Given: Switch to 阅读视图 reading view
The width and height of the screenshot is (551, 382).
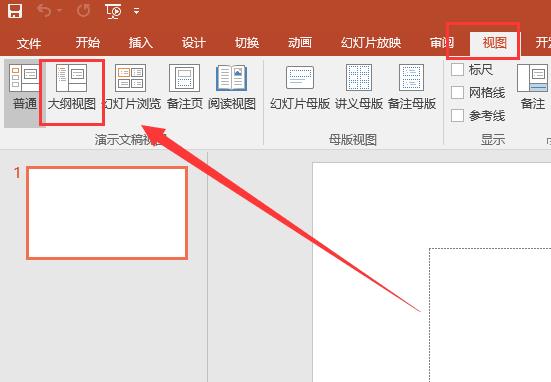Looking at the screenshot, I should (232, 88).
